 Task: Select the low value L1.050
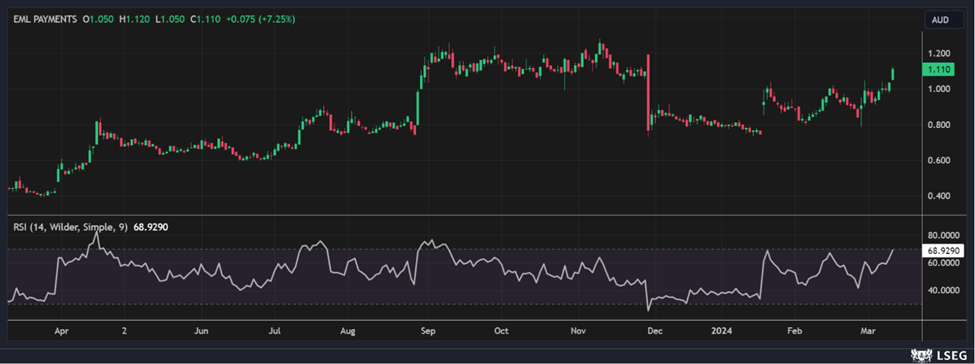click(x=170, y=19)
